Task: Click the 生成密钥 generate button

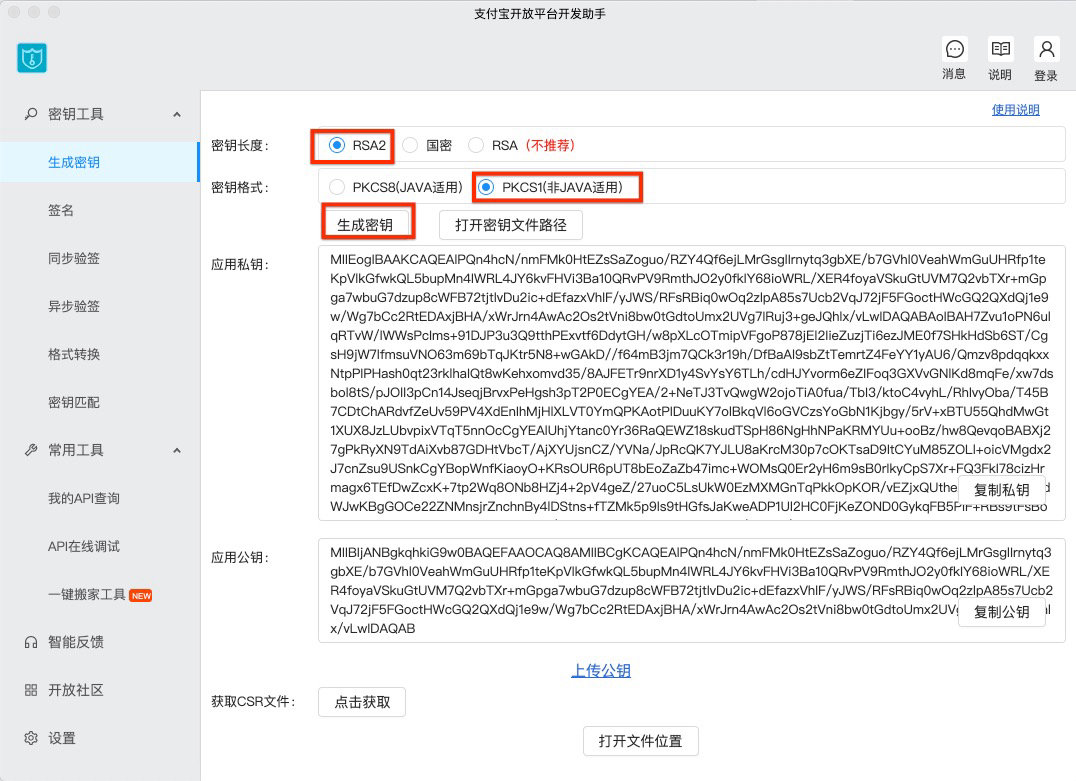Action: pos(366,225)
